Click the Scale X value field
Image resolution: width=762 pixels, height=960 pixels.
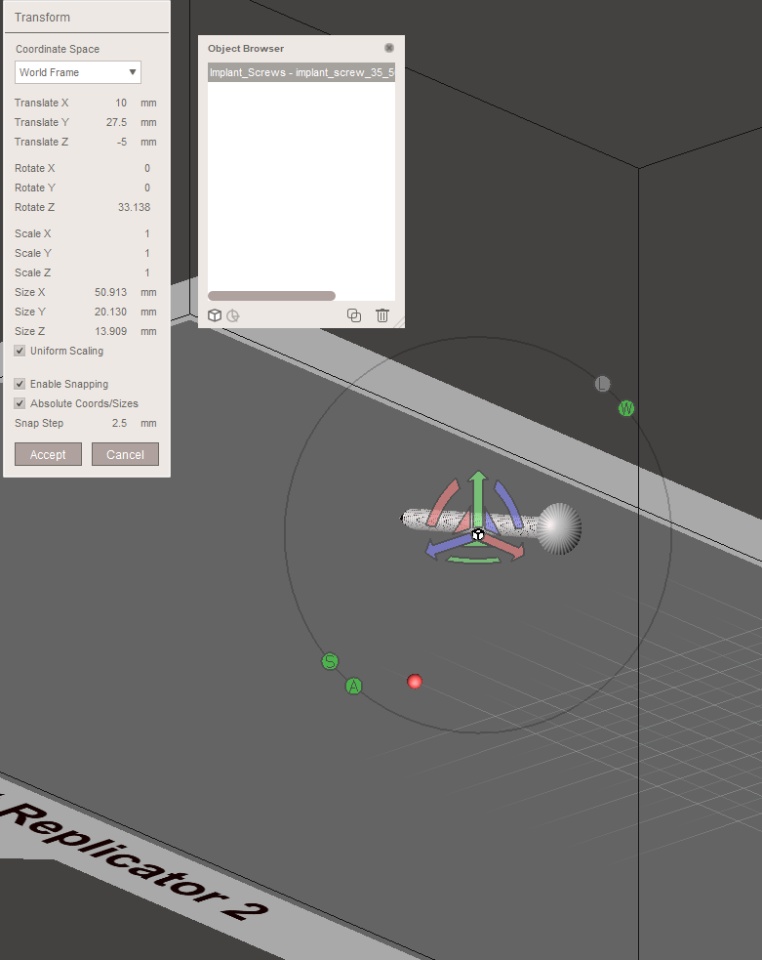coord(147,234)
